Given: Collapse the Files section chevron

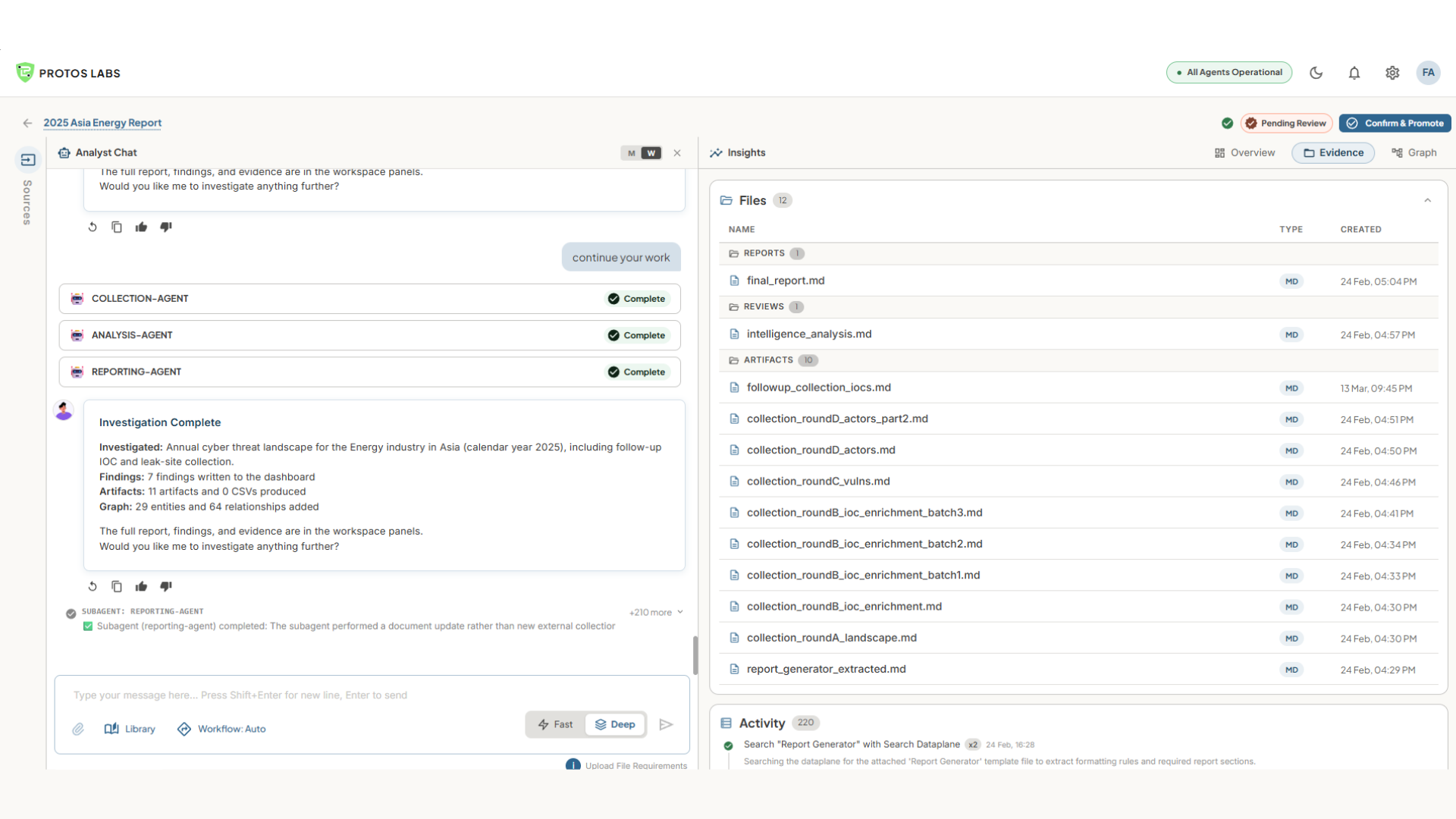Looking at the screenshot, I should click(x=1427, y=200).
